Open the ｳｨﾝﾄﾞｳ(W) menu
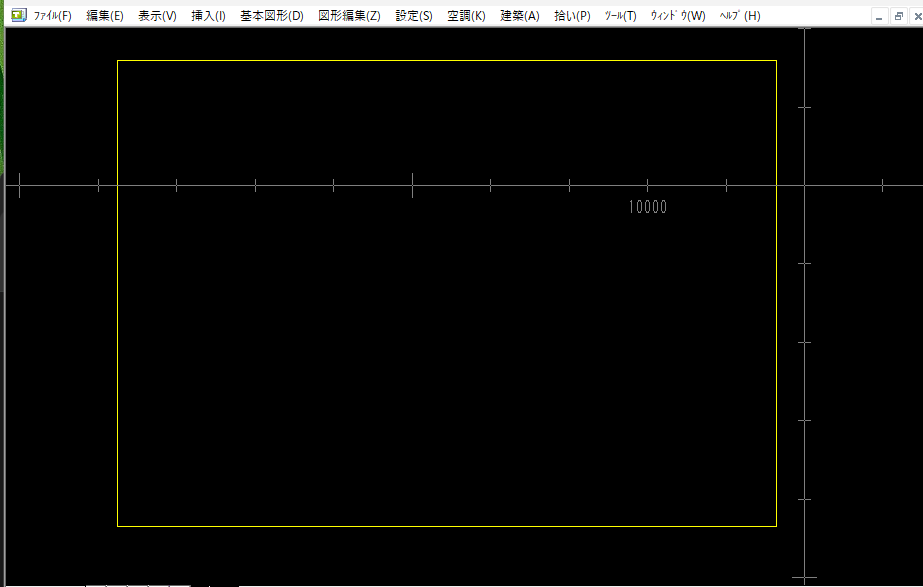923x587 pixels. pos(677,16)
